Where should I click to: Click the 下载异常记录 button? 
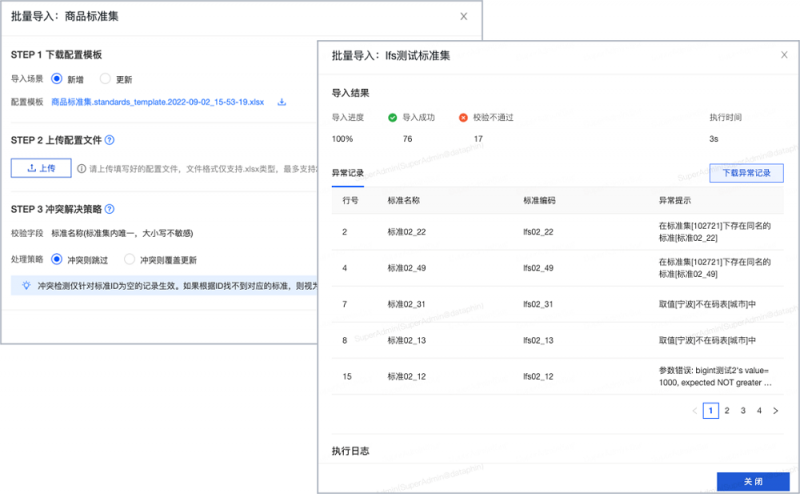(x=746, y=173)
